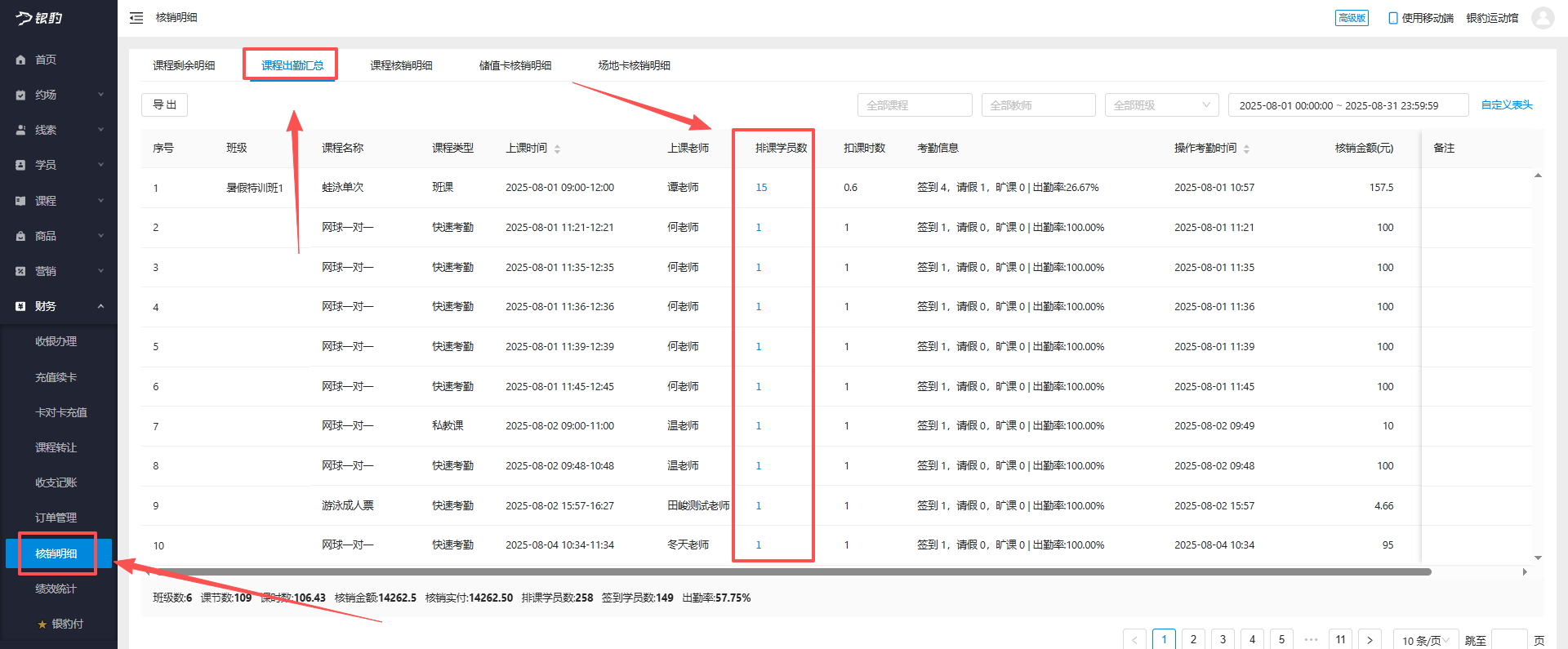Click the 暑假特训班1 class cell
This screenshot has height=649, width=1568.
point(255,188)
